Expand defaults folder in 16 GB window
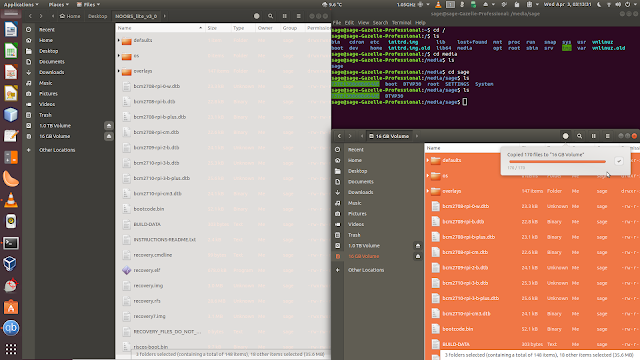Screen dimensions: 640x360 click(428, 160)
